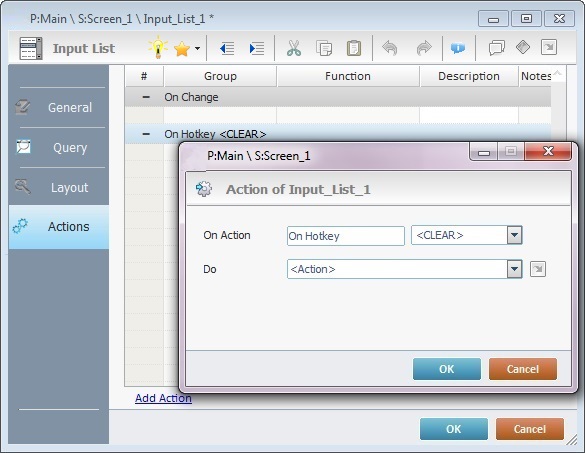Click the redo arrow icon
585x453 pixels.
(424, 48)
